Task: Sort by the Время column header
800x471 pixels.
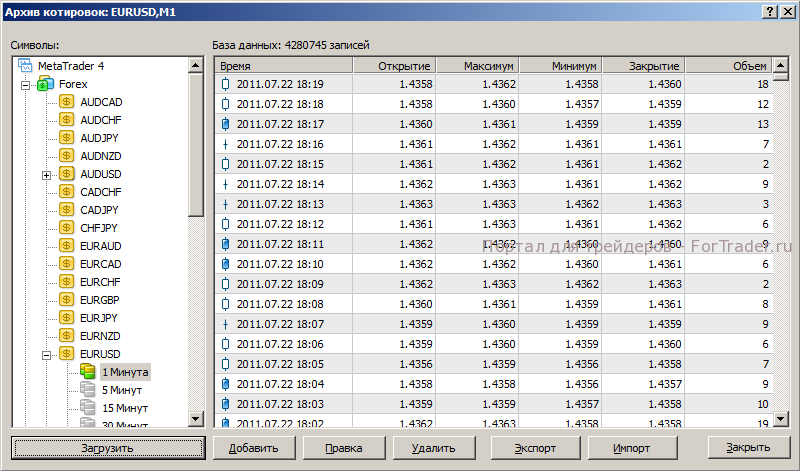Action: (284, 65)
